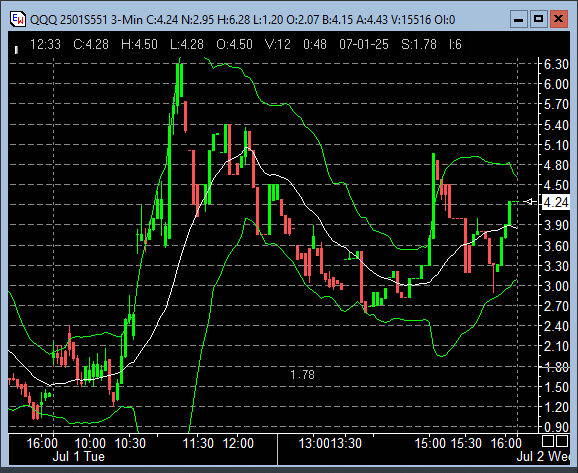This screenshot has height=473, width=578.
Task: Click the V:12 volume readout in data line
Action: 278,45
